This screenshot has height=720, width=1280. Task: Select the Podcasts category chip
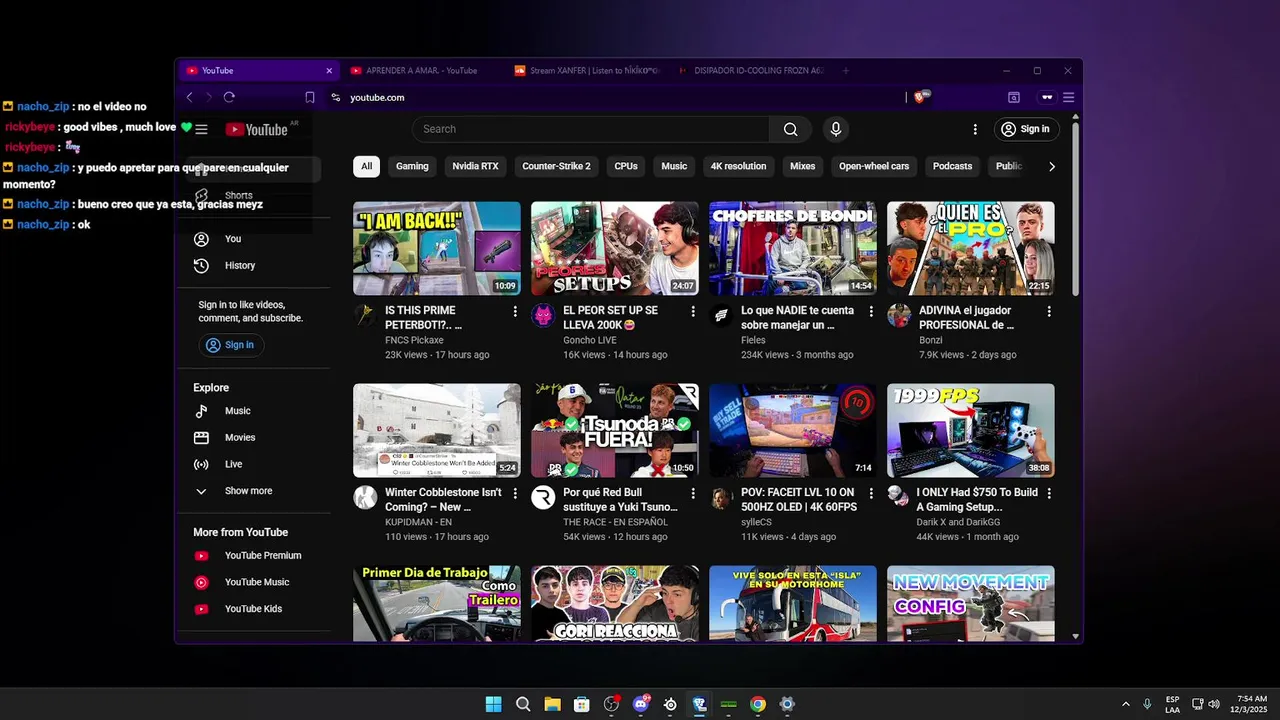[952, 166]
